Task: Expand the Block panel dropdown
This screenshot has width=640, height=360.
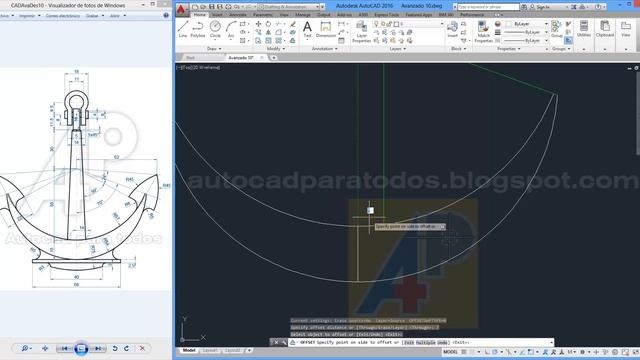Action: coord(458,49)
